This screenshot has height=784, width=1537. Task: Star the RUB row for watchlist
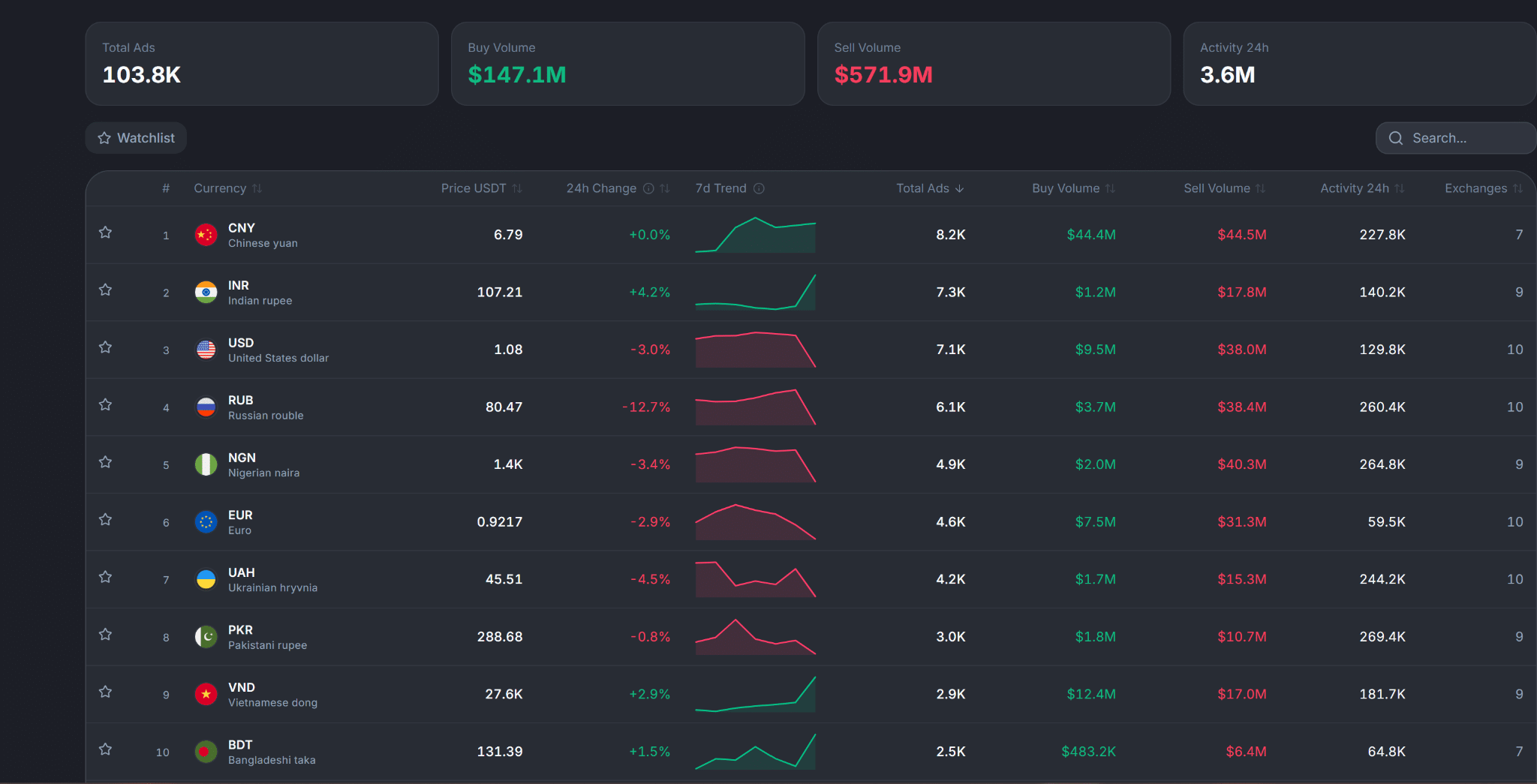106,405
